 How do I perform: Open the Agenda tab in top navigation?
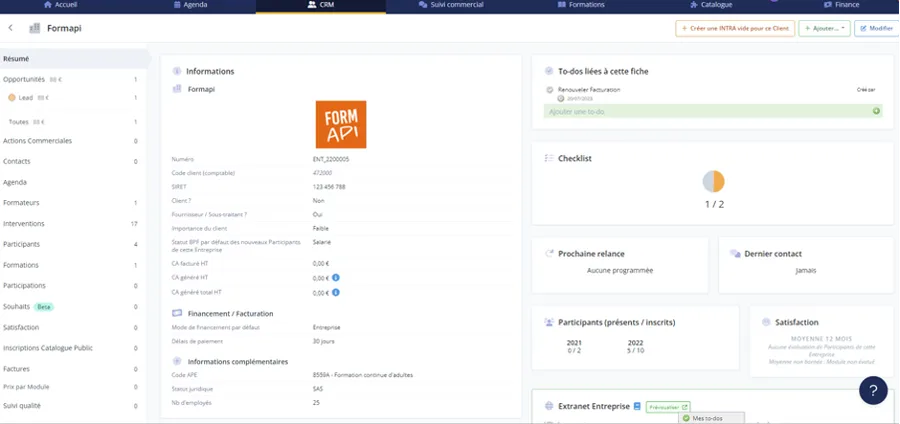tap(191, 5)
